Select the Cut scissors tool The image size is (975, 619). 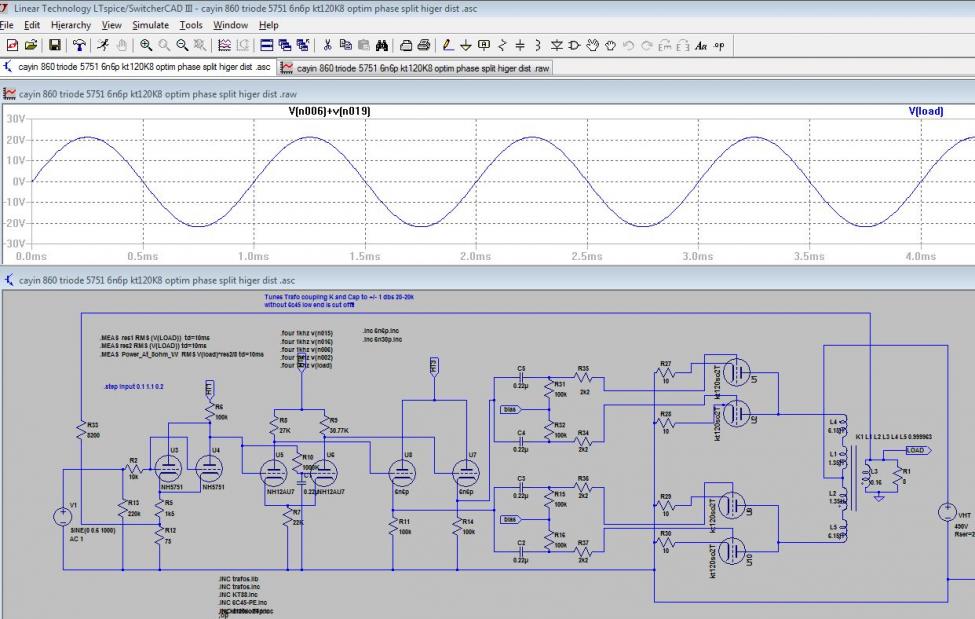coord(328,45)
